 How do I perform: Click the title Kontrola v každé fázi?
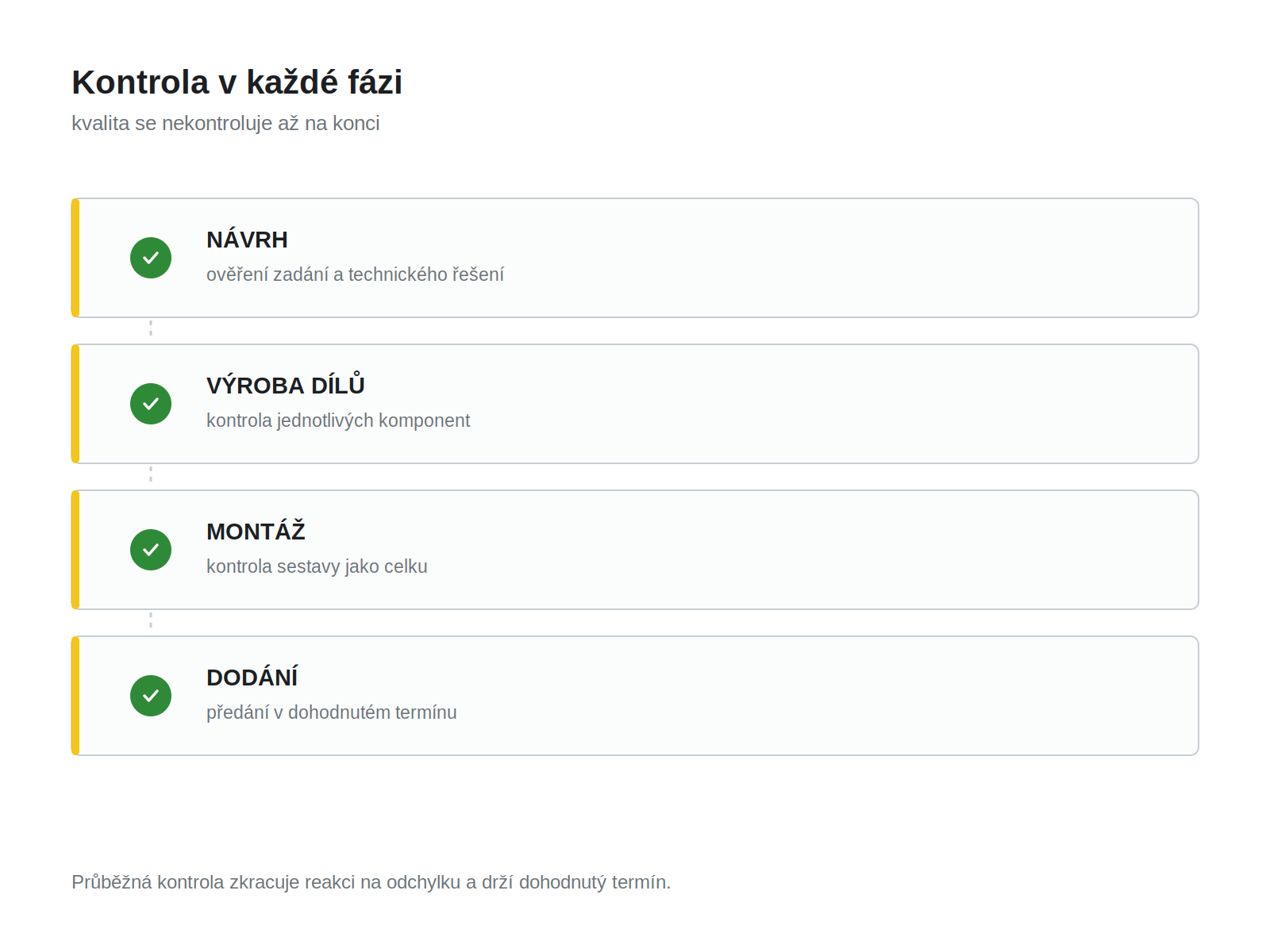click(237, 83)
